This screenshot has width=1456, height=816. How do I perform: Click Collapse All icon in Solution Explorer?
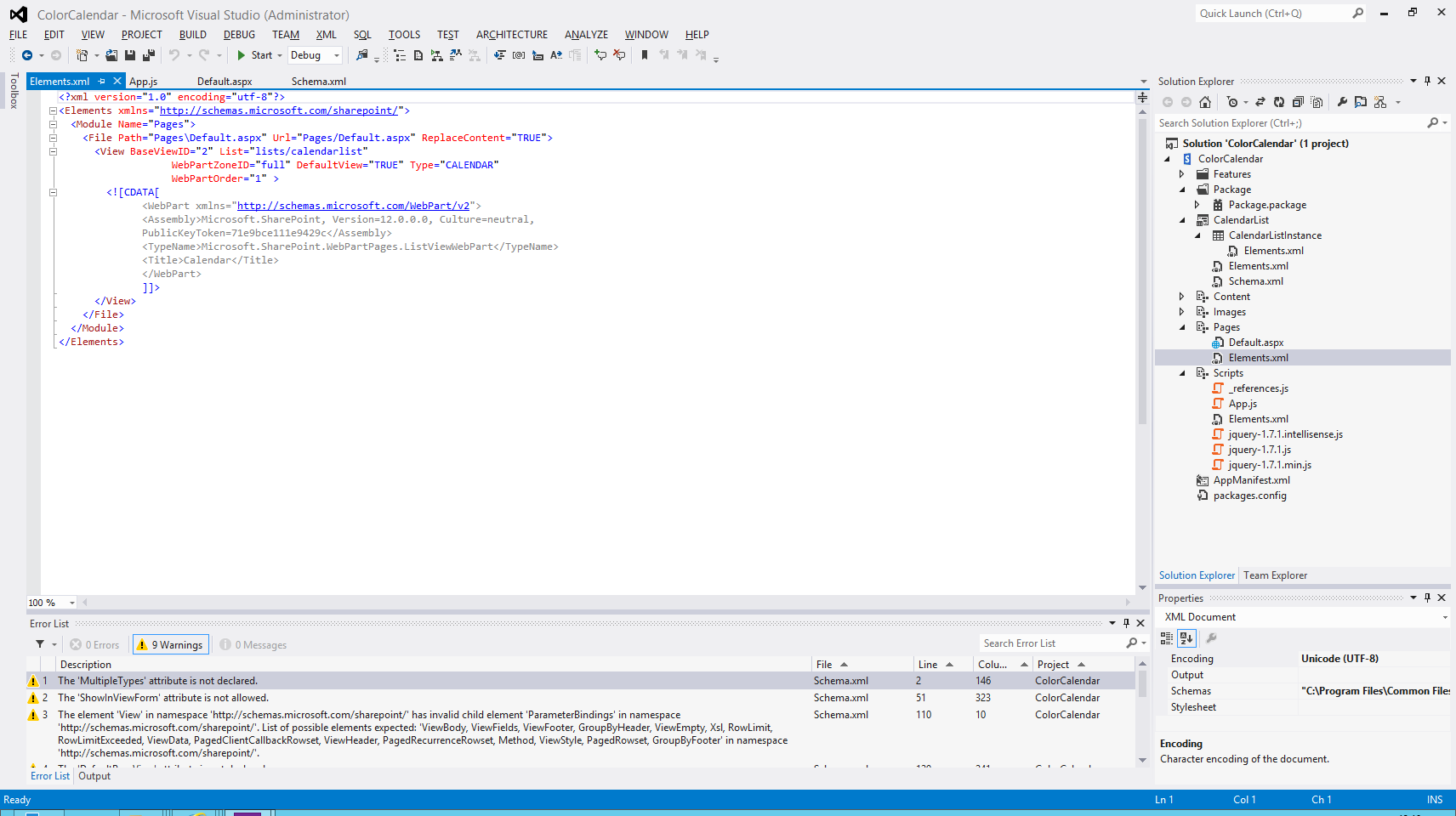[x=1298, y=102]
